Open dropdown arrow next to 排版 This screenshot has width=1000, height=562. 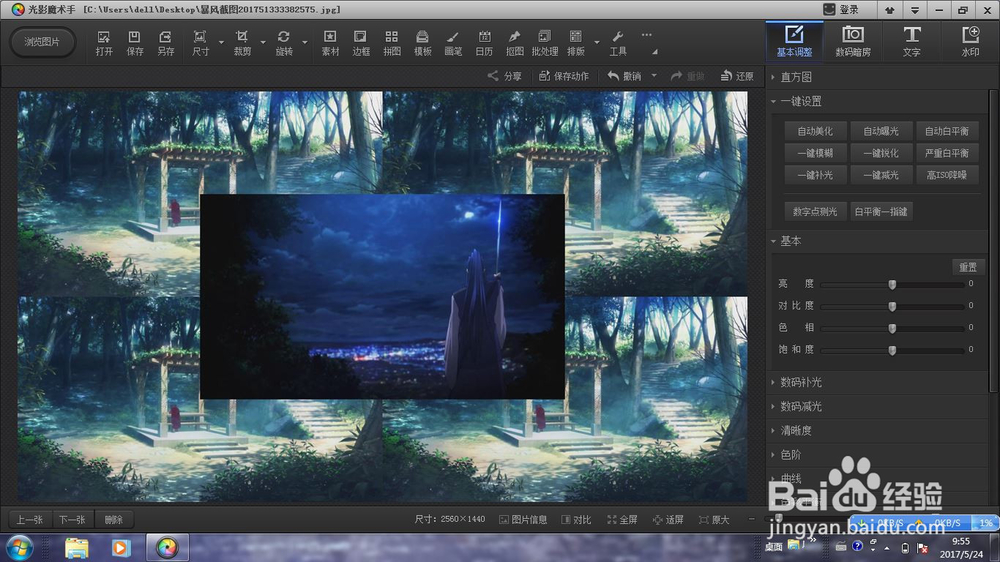pyautogui.click(x=597, y=43)
